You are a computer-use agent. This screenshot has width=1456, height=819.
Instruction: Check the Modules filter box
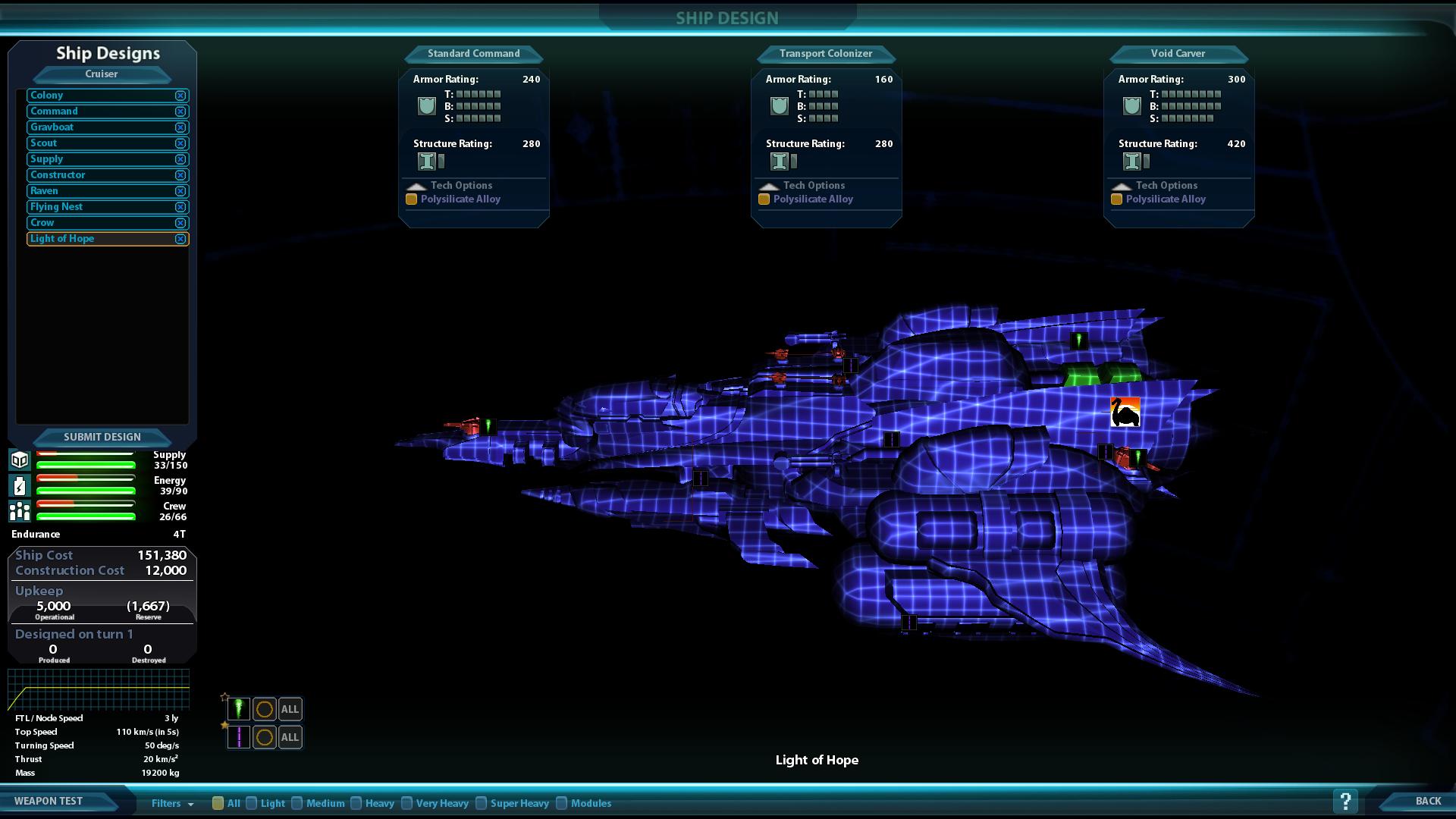[561, 803]
